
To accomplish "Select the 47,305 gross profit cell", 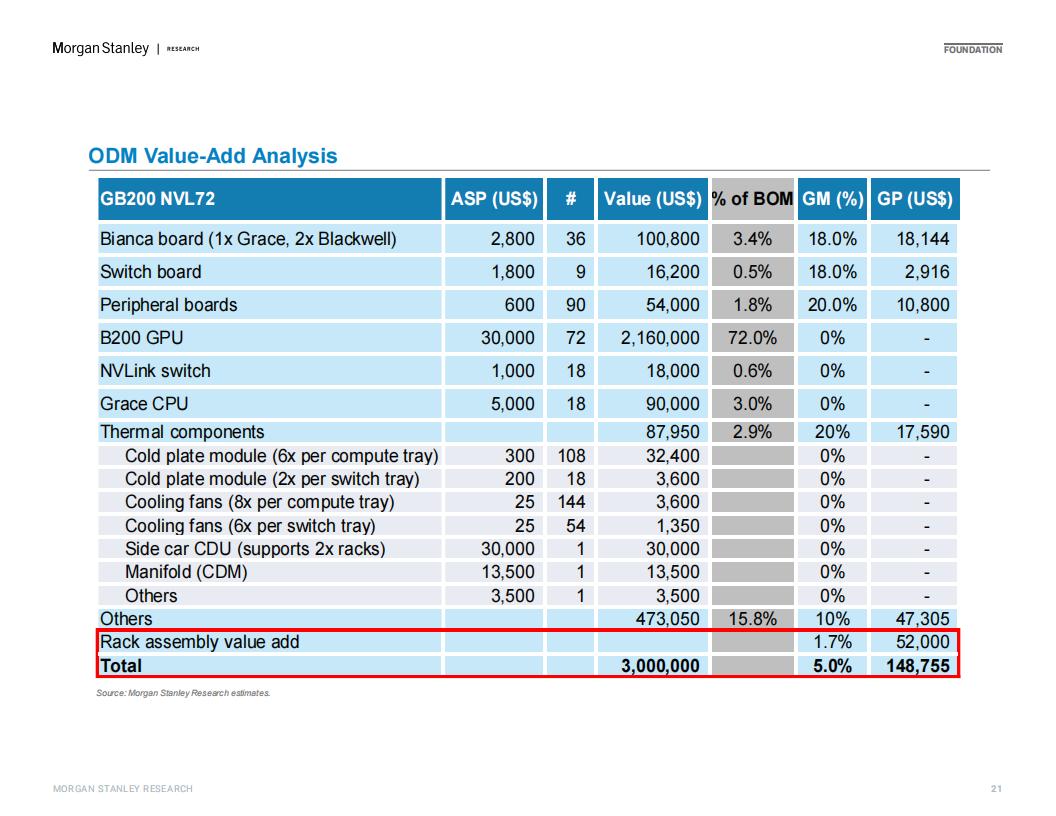I will (x=923, y=619).
